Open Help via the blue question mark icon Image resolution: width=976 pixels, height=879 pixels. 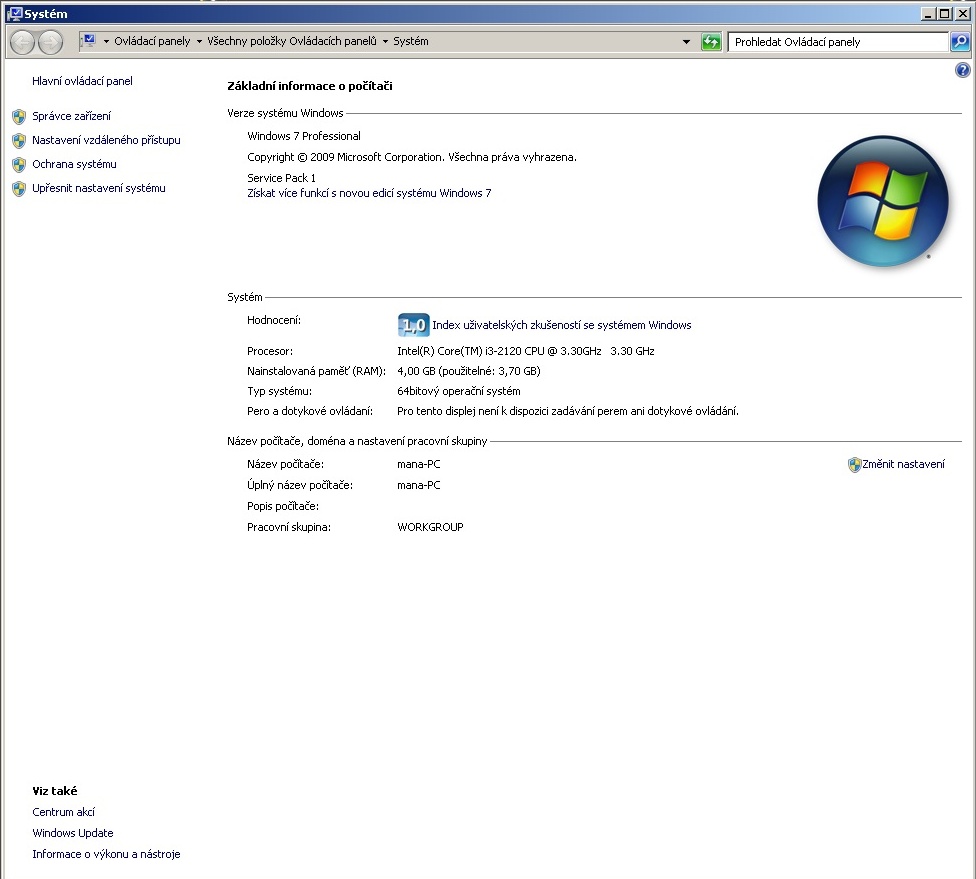pyautogui.click(x=963, y=70)
